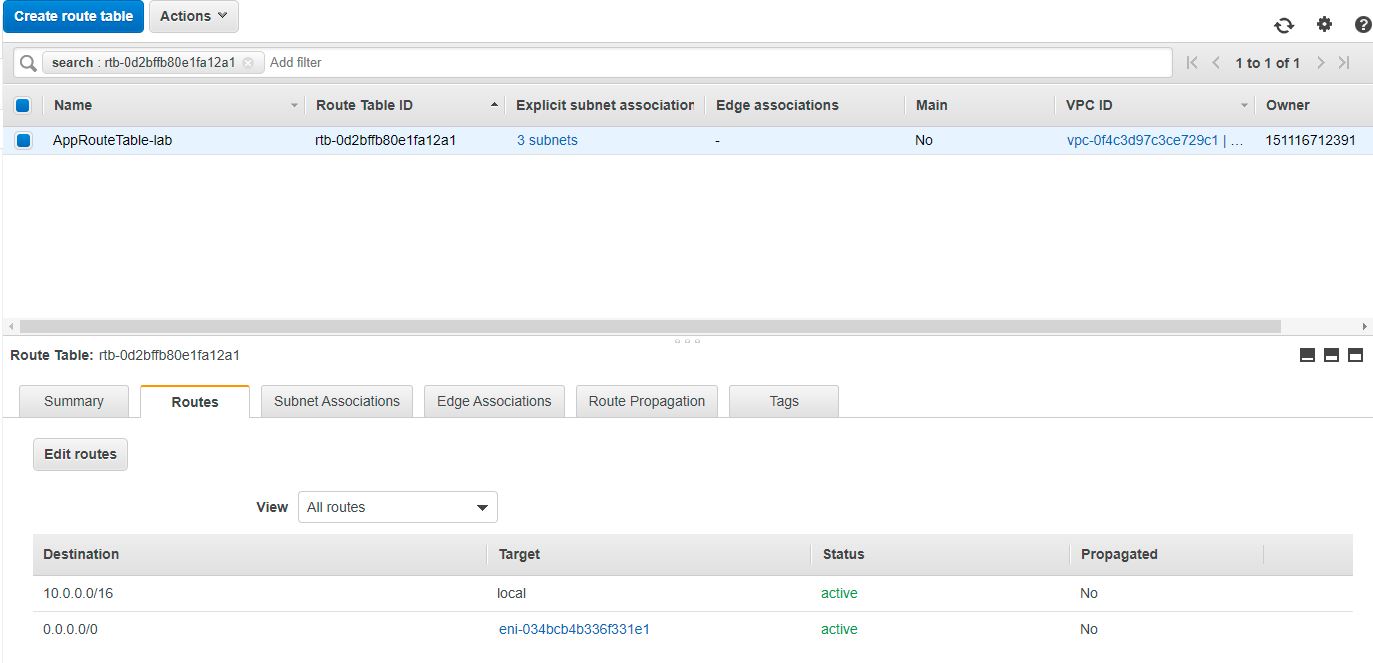Click the Propagated column header in routes

(x=1119, y=554)
